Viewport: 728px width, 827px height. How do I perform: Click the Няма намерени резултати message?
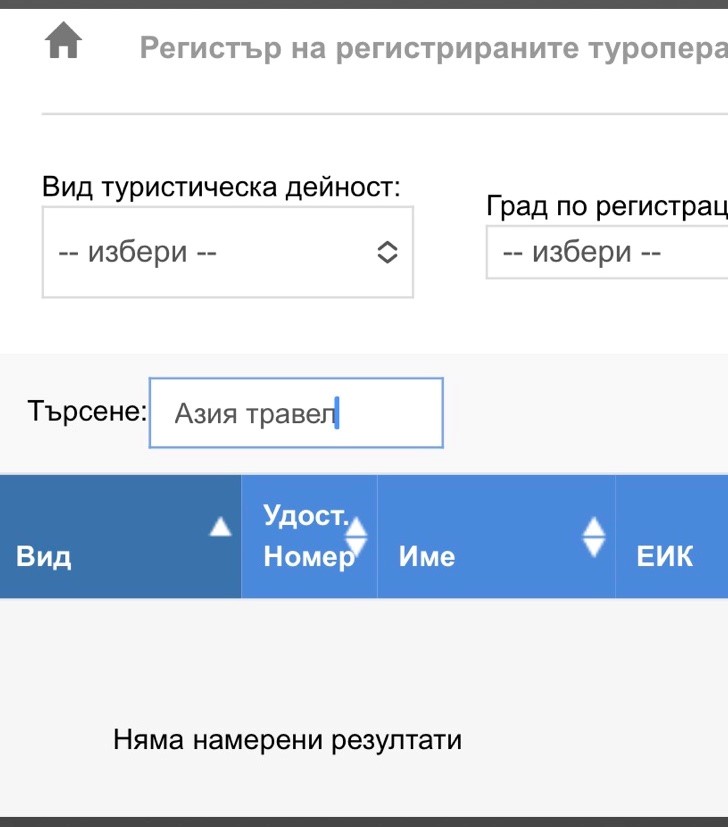tap(287, 740)
